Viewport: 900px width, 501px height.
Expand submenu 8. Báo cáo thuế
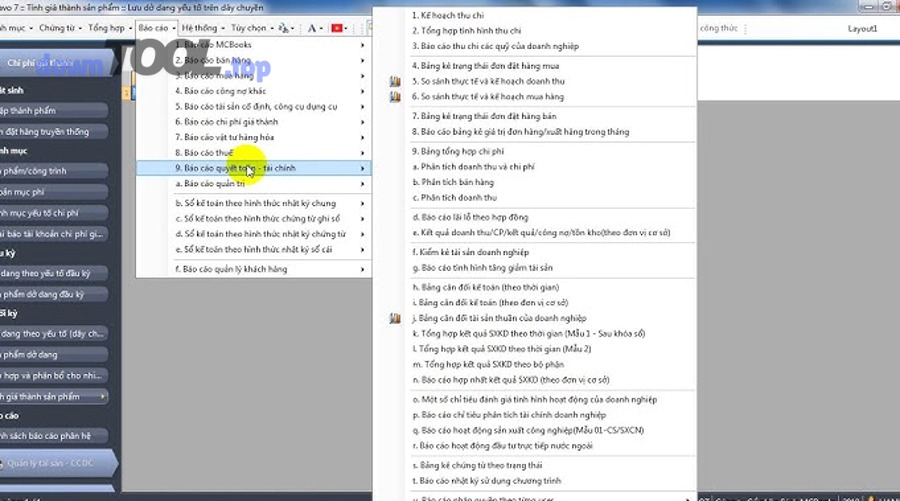click(x=254, y=153)
